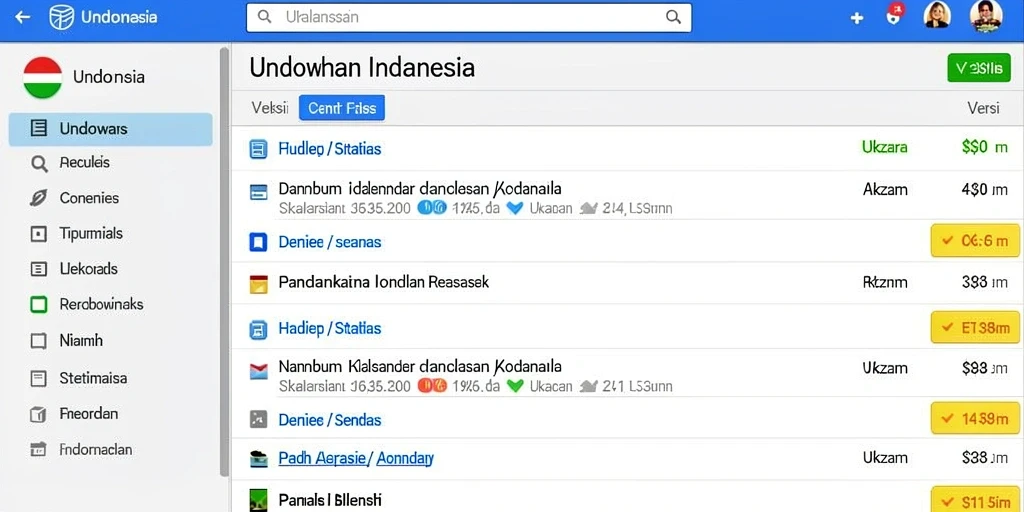Click the Hudlep / Sttatias row icon
1024x512 pixels.
(259, 150)
